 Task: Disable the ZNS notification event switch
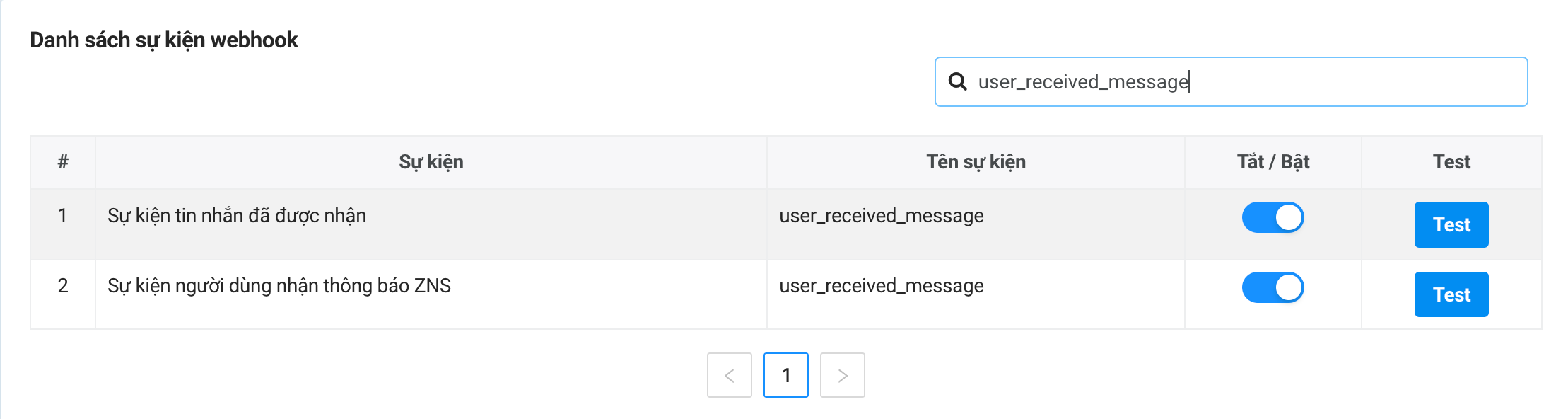pyautogui.click(x=1272, y=287)
